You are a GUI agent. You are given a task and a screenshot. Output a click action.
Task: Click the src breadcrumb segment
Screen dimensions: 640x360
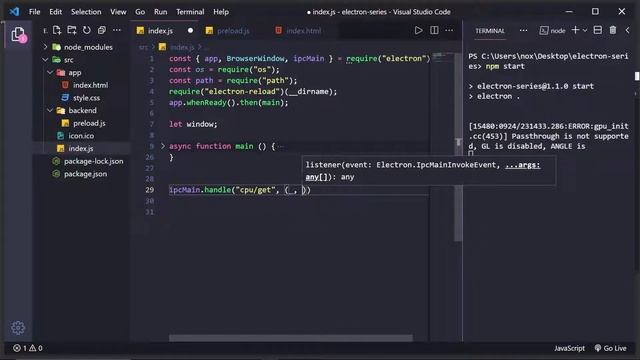click(x=143, y=47)
